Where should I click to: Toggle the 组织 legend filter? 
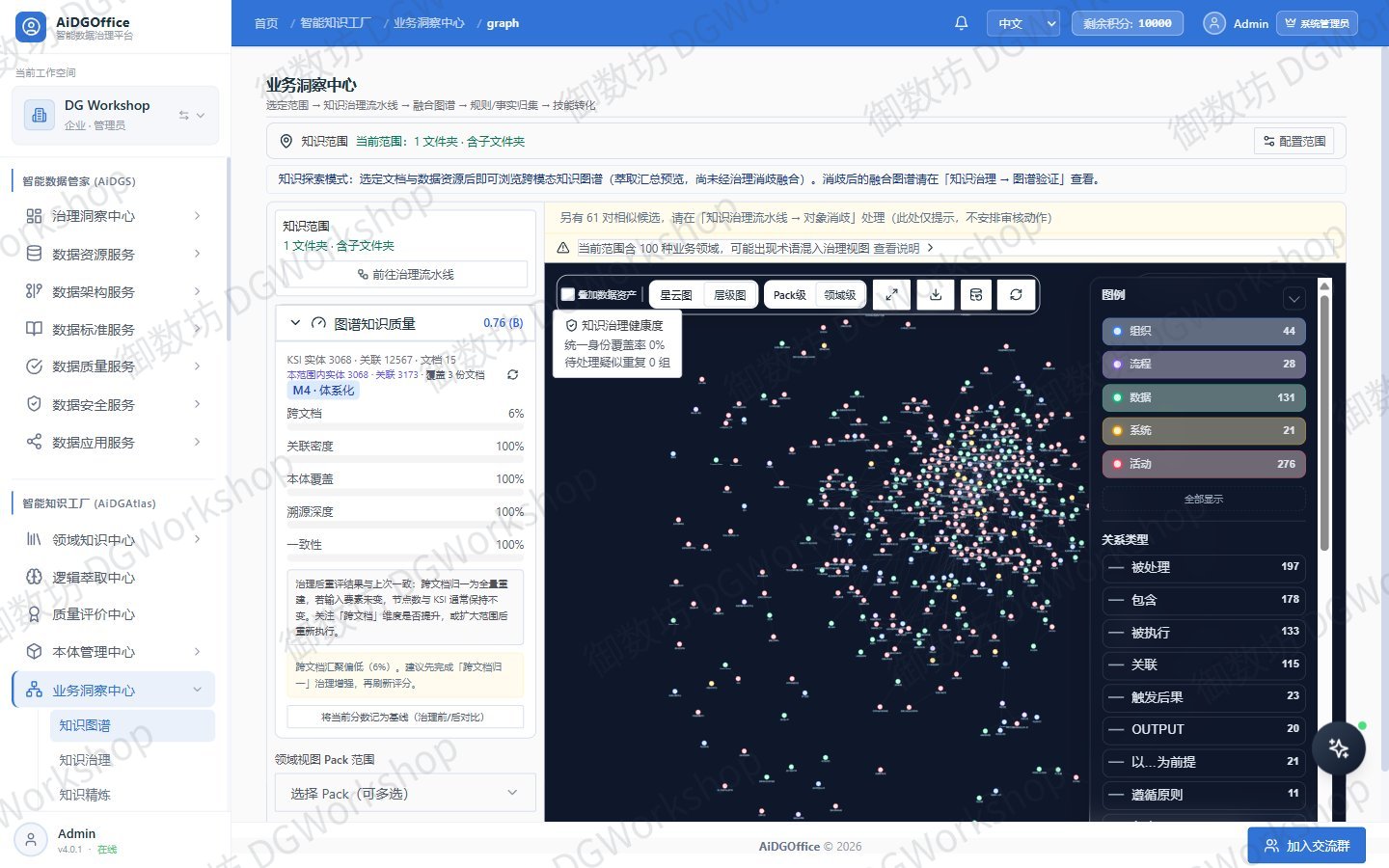(1204, 331)
